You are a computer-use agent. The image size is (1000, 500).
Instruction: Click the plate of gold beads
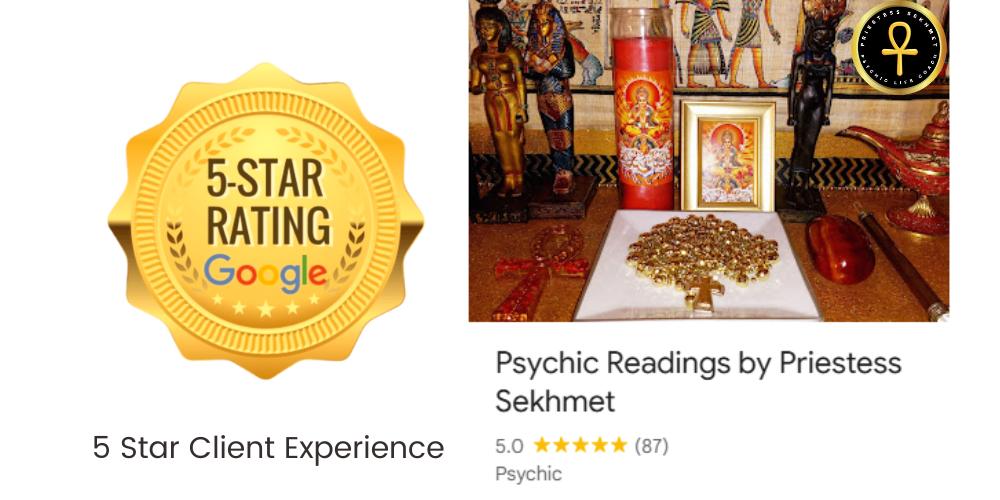click(x=696, y=265)
